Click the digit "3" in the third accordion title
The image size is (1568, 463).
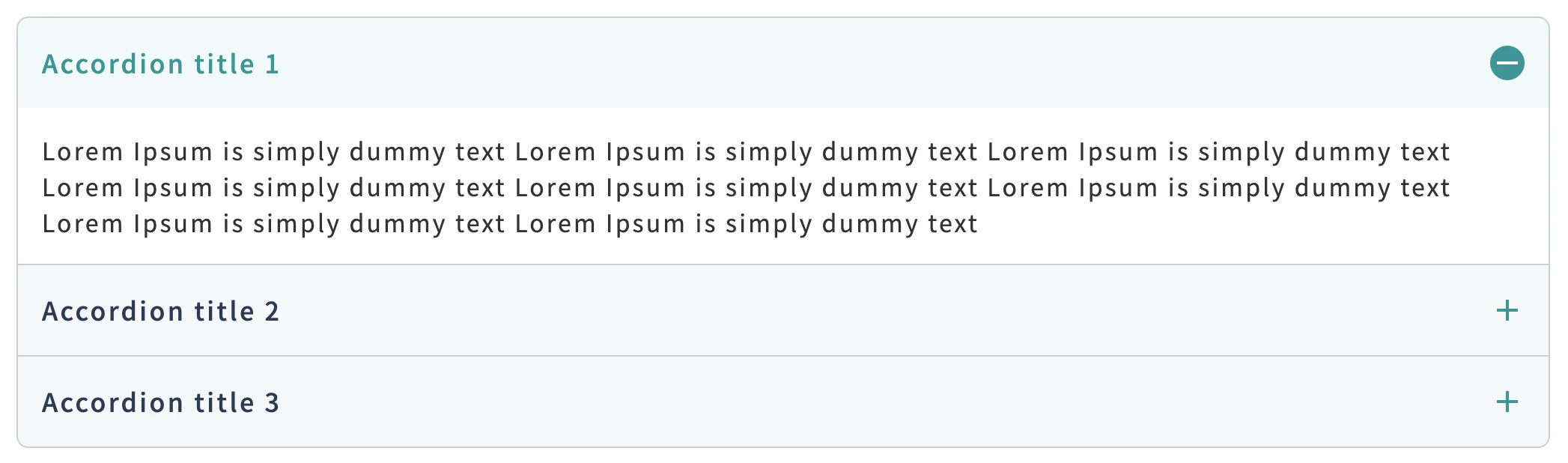(272, 403)
